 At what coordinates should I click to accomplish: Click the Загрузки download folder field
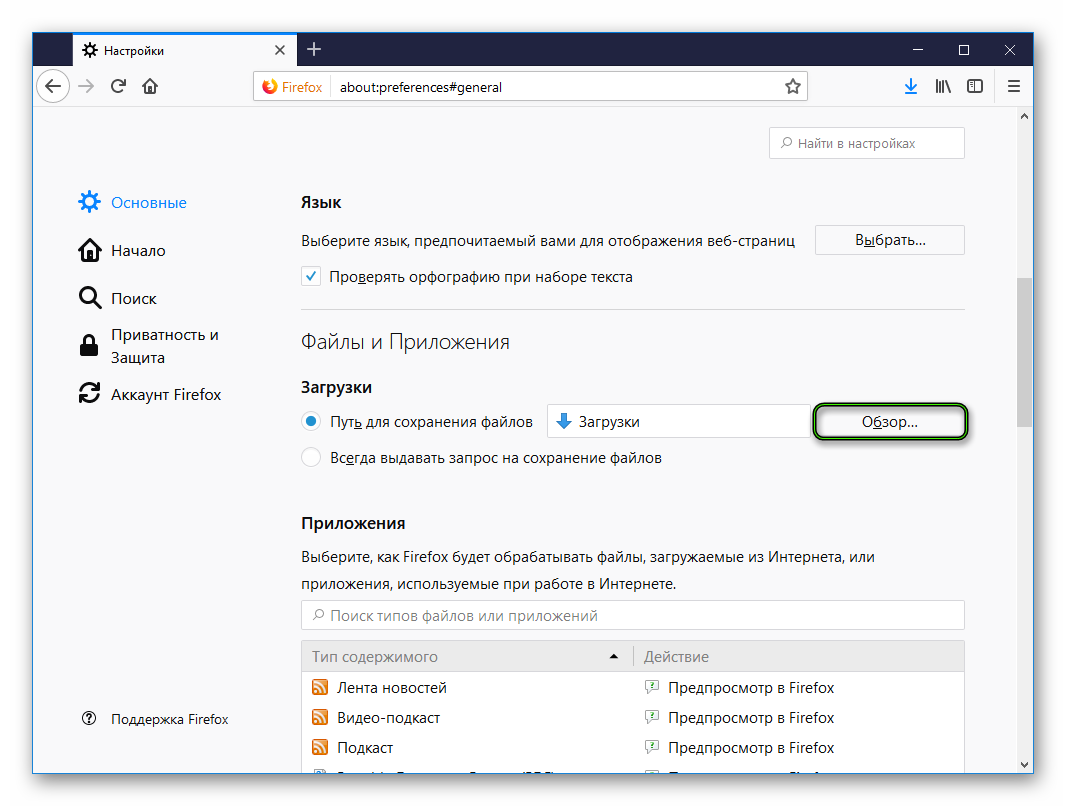point(678,421)
